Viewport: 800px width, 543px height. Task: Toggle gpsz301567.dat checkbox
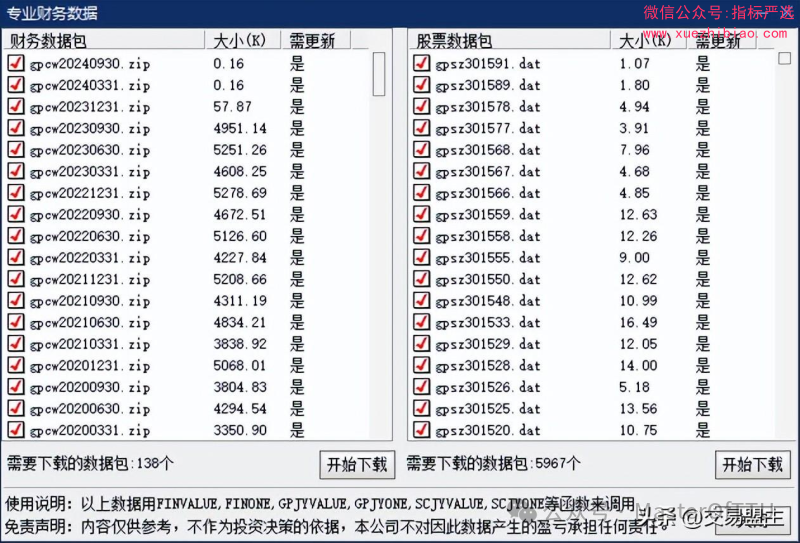coord(421,170)
